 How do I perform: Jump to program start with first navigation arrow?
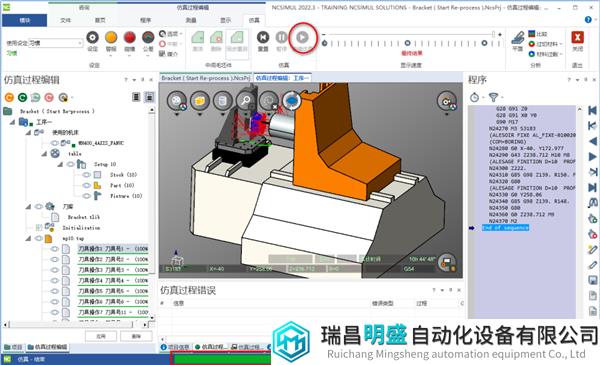(x=592, y=111)
